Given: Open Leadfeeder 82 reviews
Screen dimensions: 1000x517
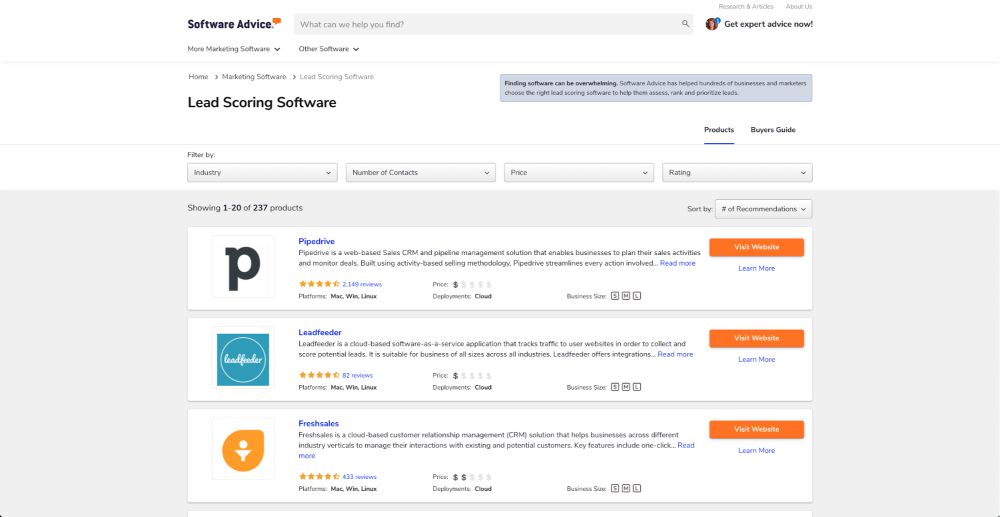Looking at the screenshot, I should pos(358,376).
